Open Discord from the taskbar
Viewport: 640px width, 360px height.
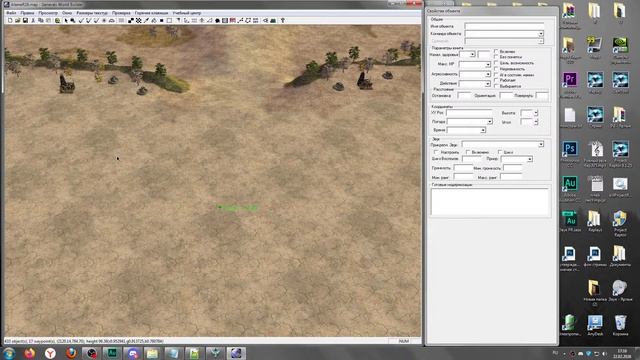pyautogui.click(x=133, y=353)
